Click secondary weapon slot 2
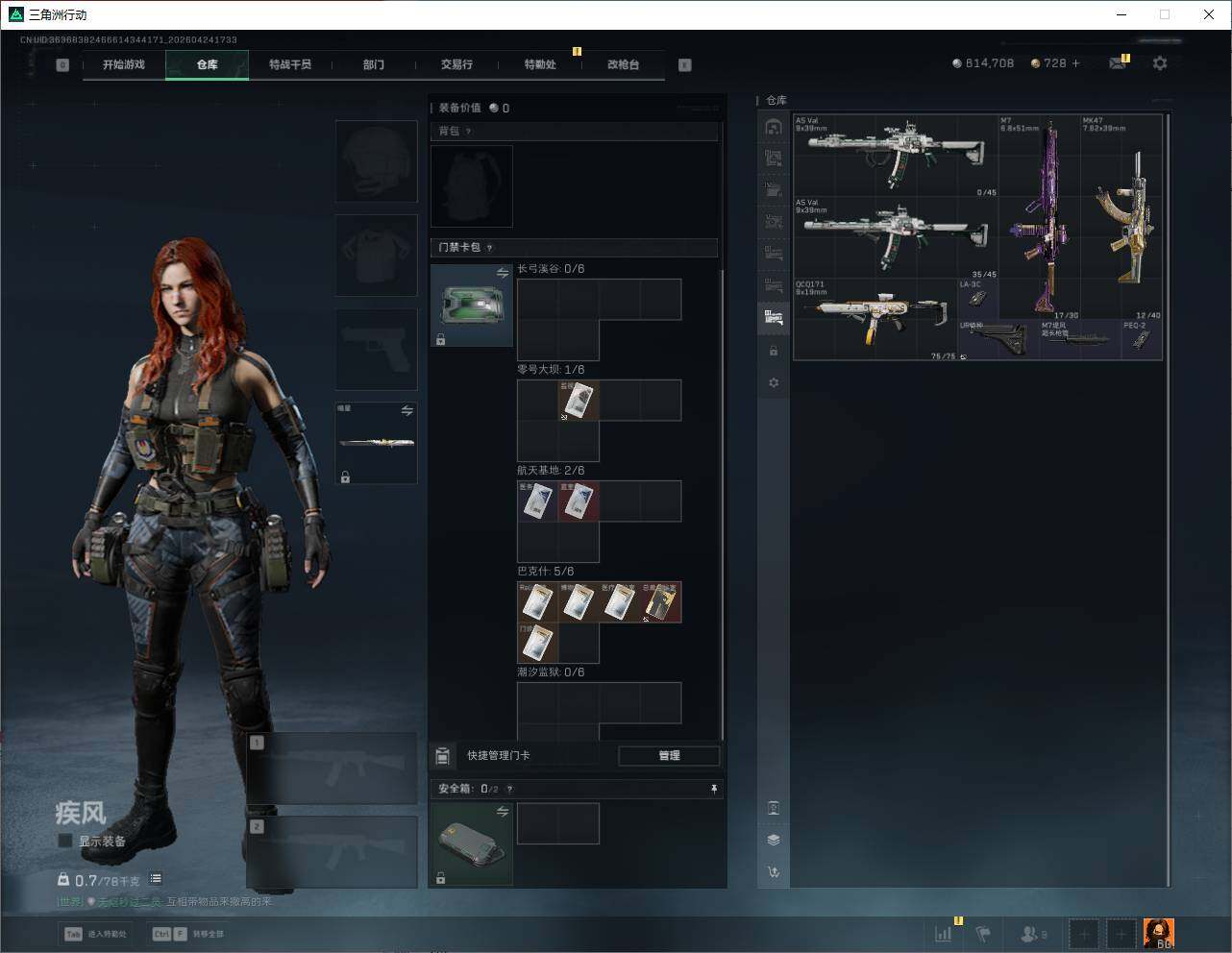Image resolution: width=1232 pixels, height=953 pixels. point(332,853)
